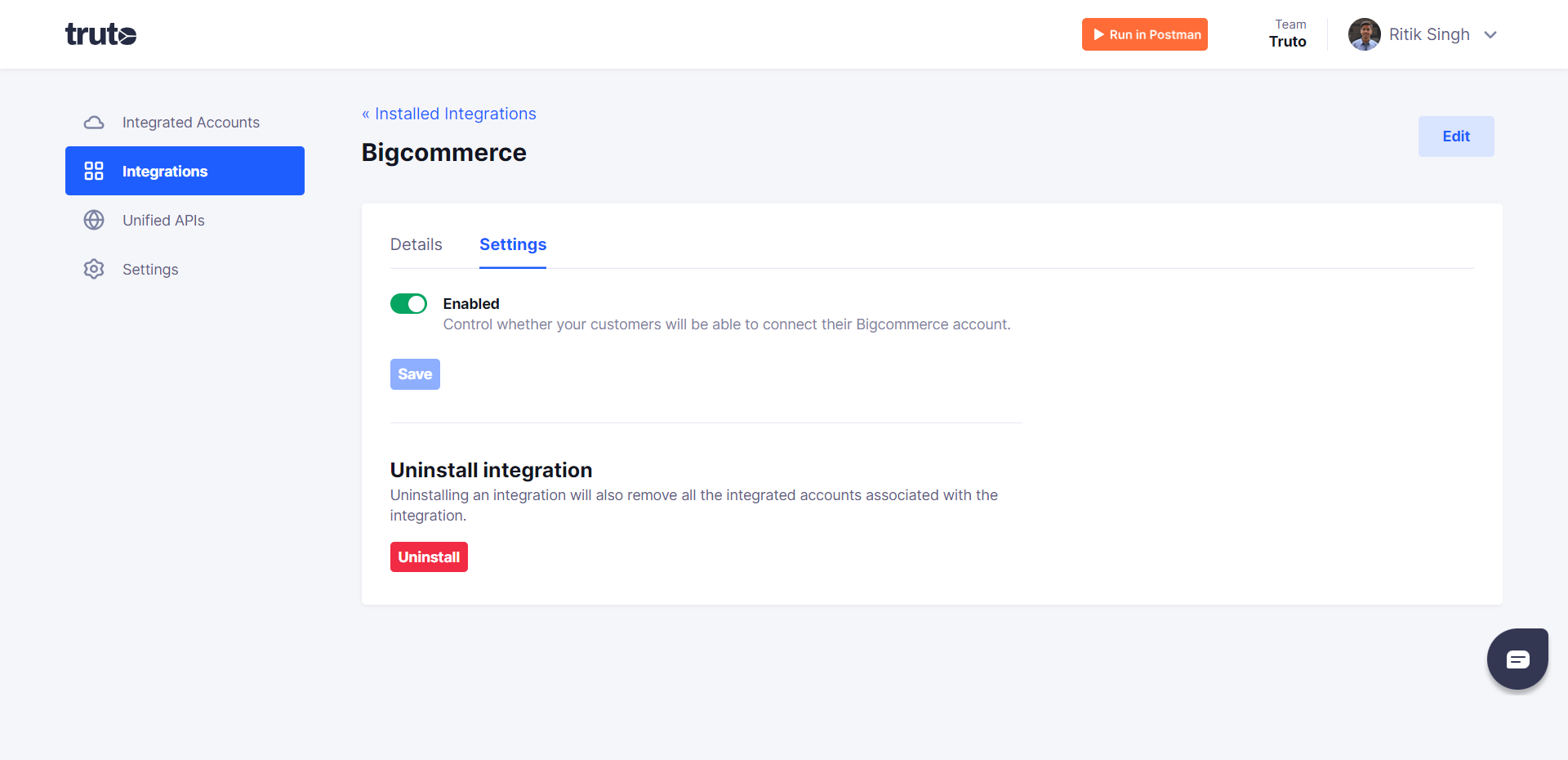
Task: Go to Unified APIs page
Action: coord(185,220)
